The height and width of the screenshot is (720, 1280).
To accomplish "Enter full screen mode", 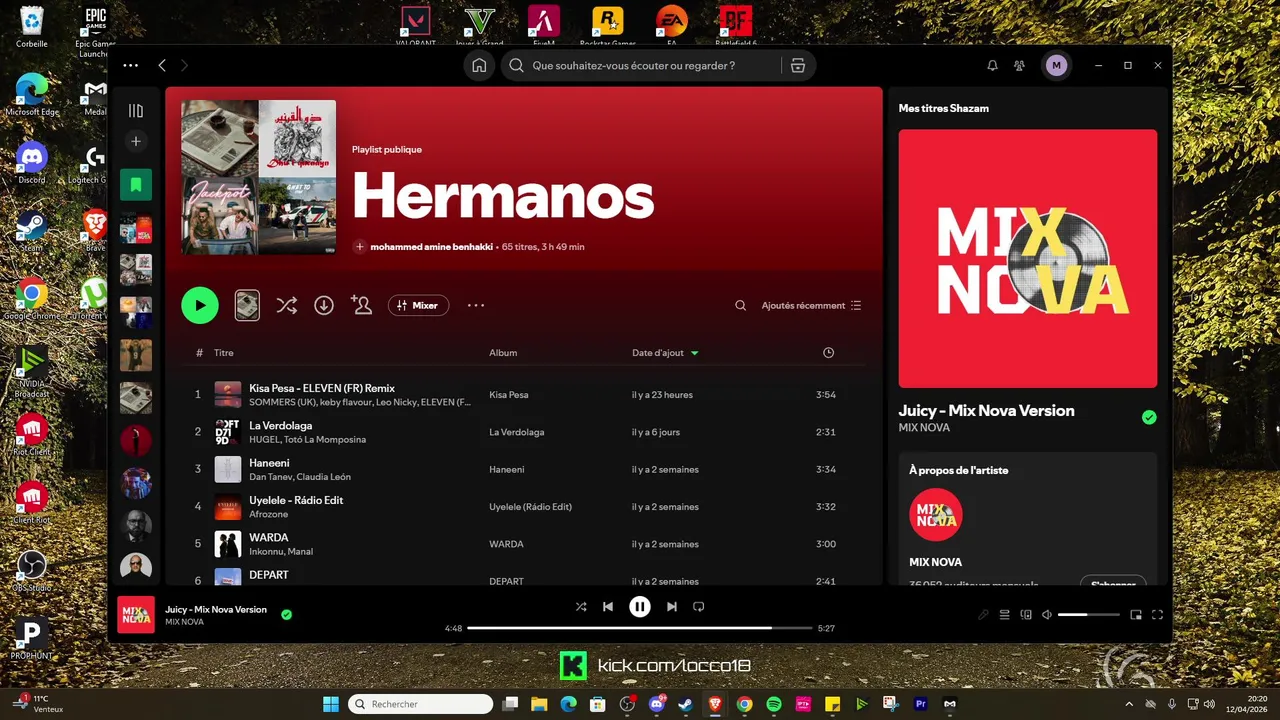I will [1158, 615].
